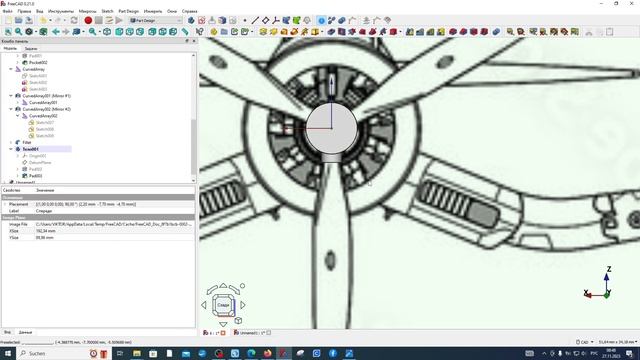
Task: Refresh and recompute the document
Action: [x=74, y=20]
